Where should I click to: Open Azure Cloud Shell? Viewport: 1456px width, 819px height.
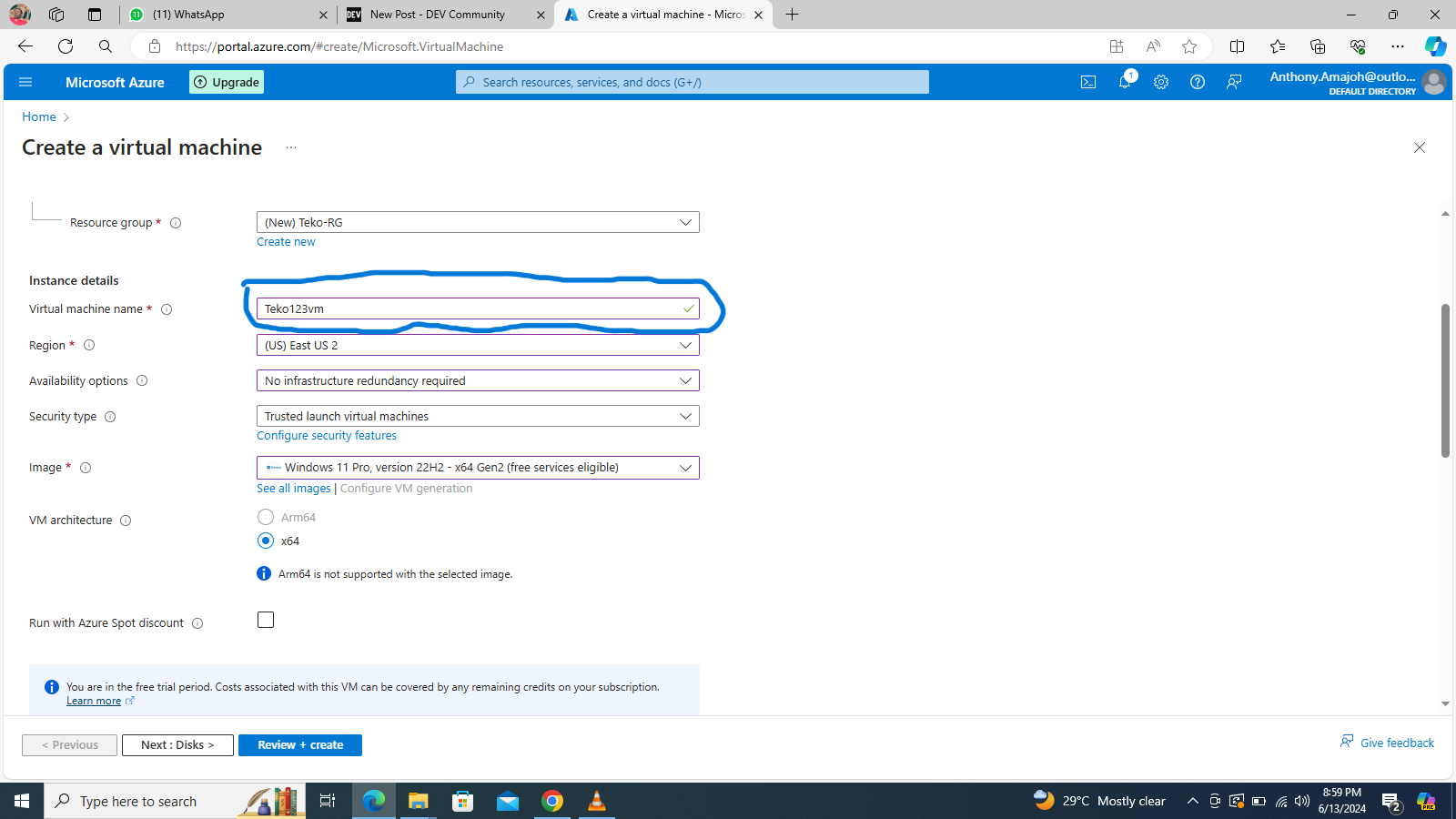click(x=1088, y=82)
